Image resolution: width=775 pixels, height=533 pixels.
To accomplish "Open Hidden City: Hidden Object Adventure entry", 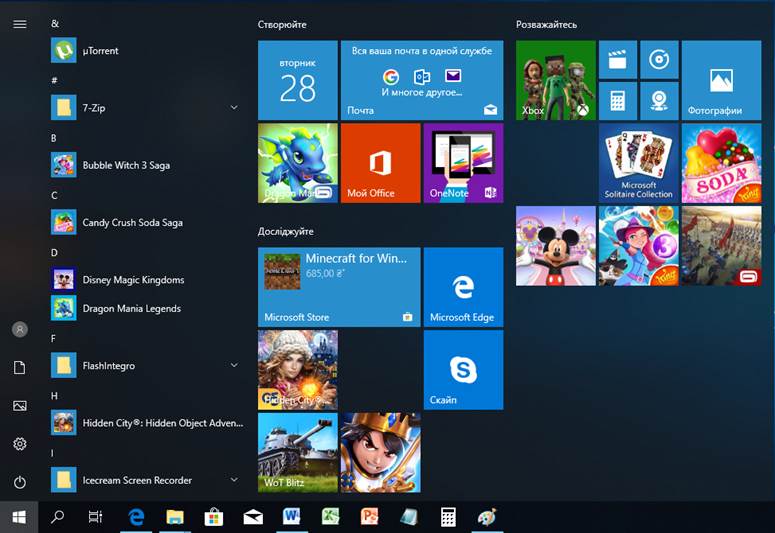I will coord(147,423).
